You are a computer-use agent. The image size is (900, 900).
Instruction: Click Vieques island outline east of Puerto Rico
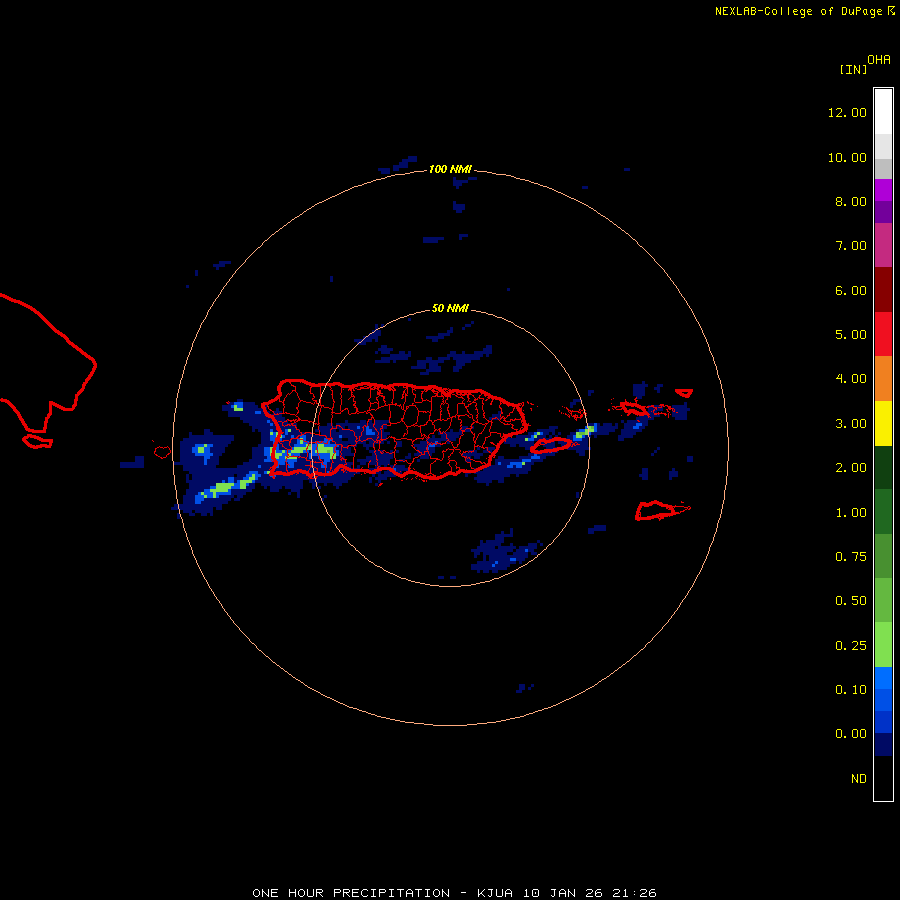pos(550,445)
